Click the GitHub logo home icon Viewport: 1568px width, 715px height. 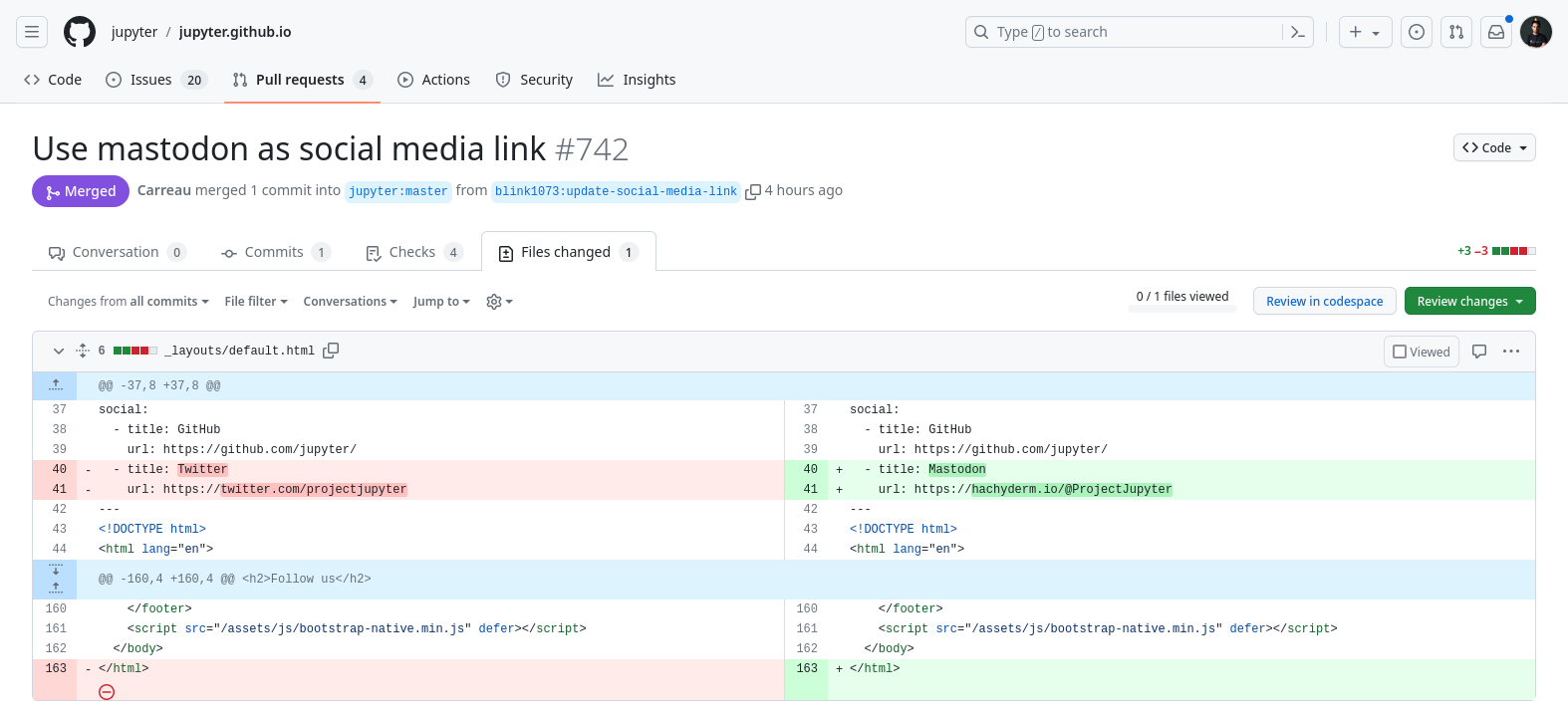80,32
